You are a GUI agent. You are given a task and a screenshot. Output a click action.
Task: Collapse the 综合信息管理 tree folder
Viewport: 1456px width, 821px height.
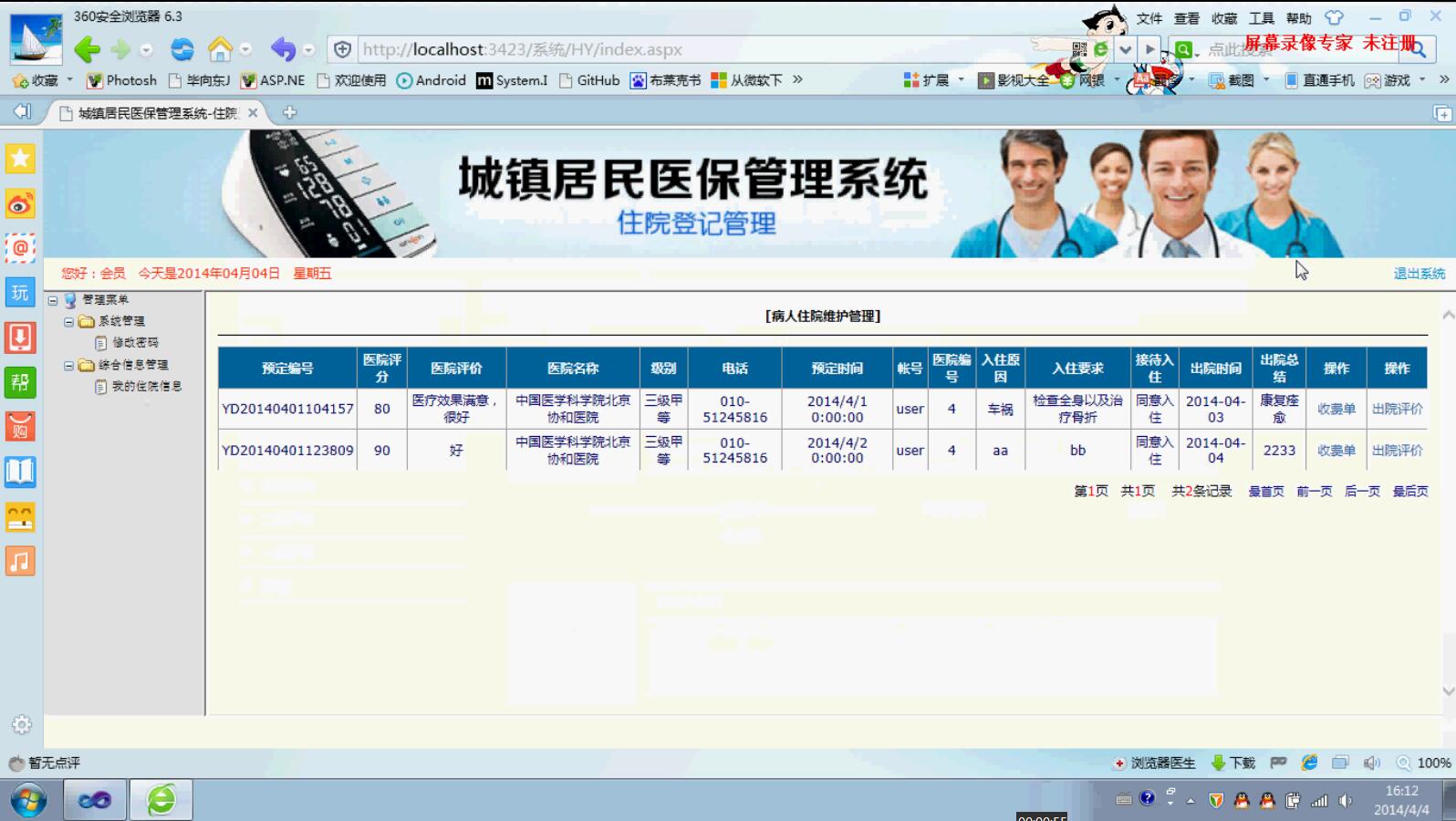(68, 365)
